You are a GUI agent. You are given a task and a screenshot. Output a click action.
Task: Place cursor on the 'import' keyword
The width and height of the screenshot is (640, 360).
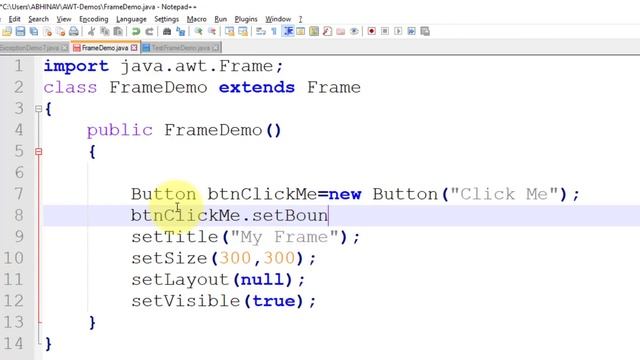click(76, 66)
